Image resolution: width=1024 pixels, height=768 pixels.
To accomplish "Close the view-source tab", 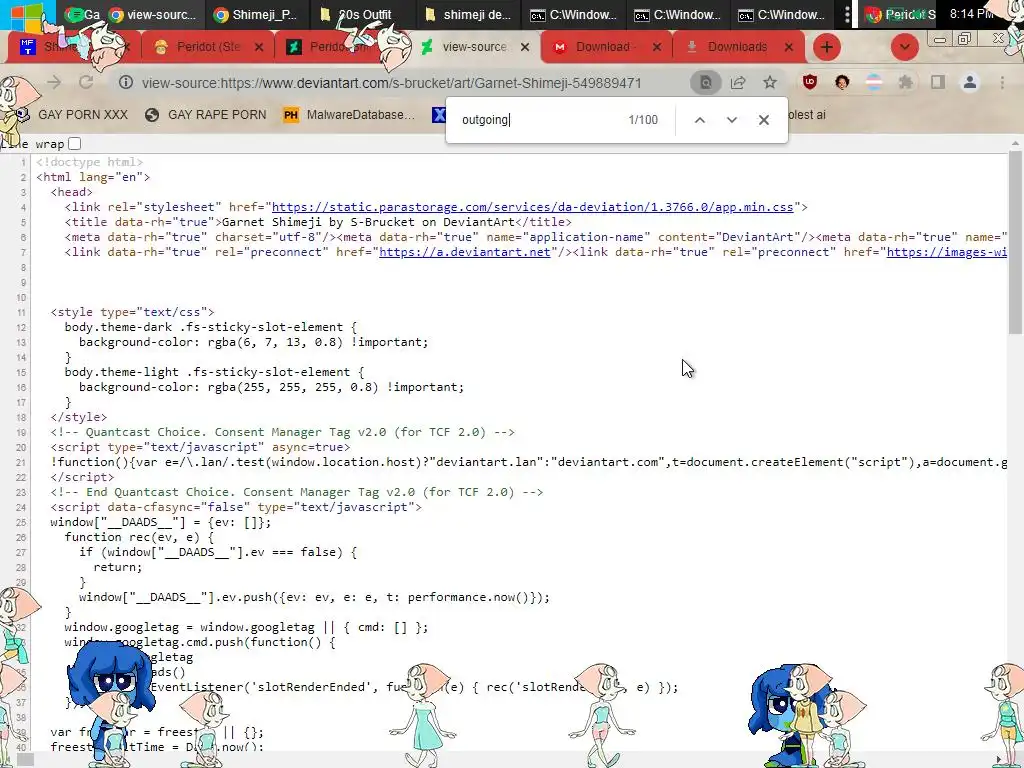I will click(x=525, y=47).
